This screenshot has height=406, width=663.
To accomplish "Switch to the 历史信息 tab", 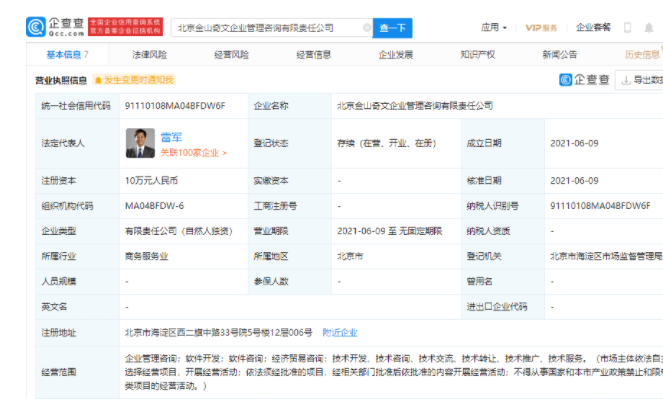I will click(642, 55).
